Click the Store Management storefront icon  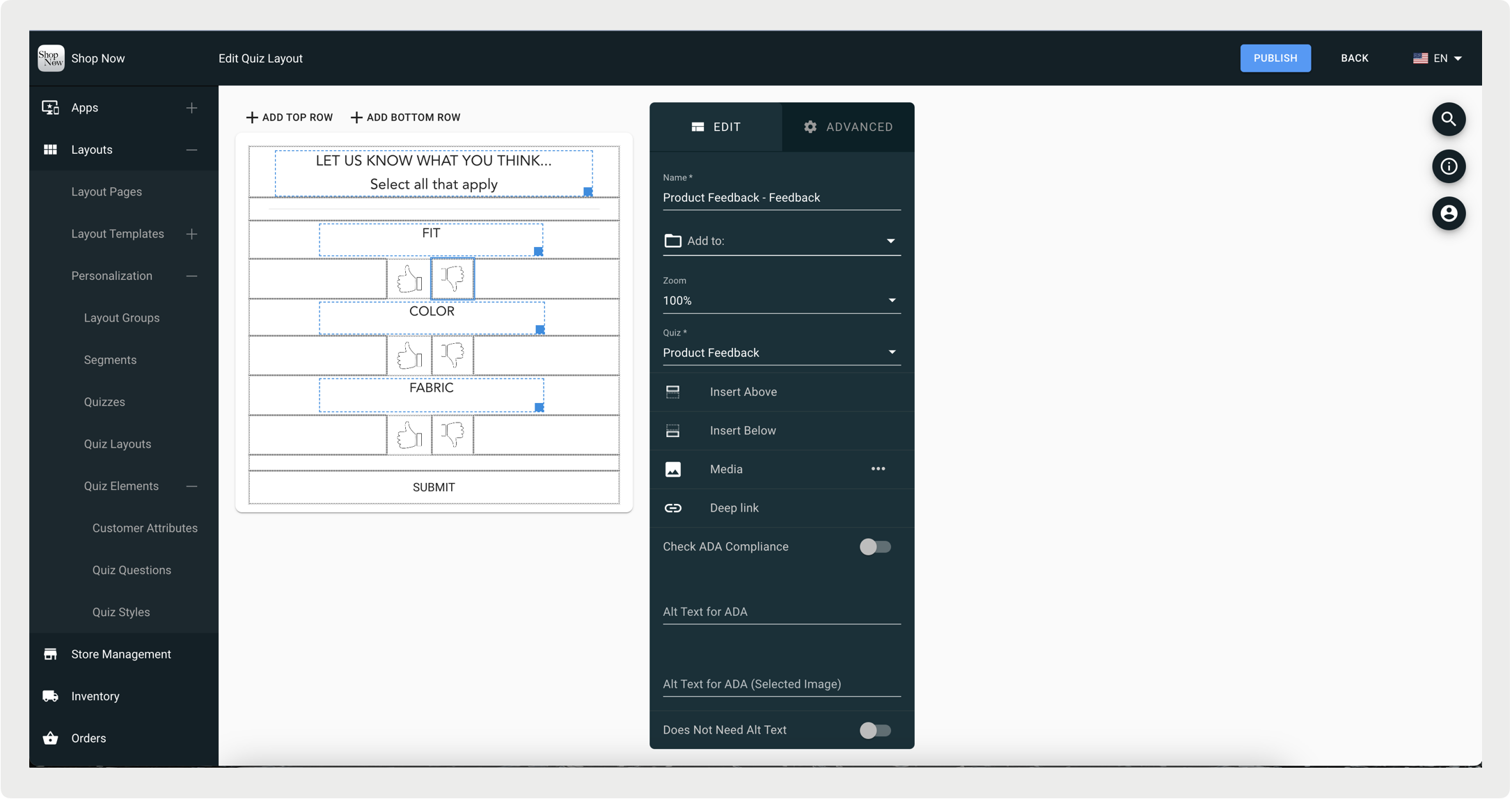point(50,654)
